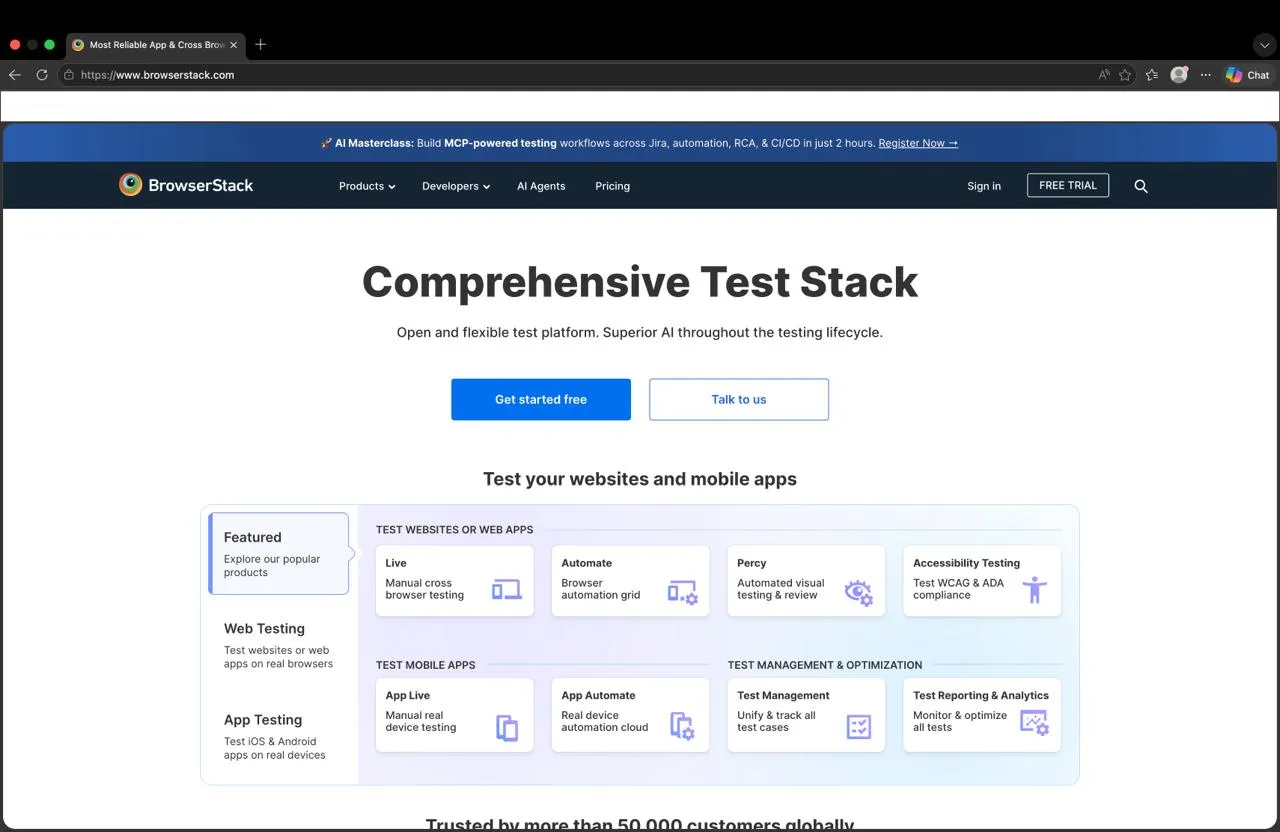
Task: Open the site search magnifier icon
Action: click(x=1141, y=186)
